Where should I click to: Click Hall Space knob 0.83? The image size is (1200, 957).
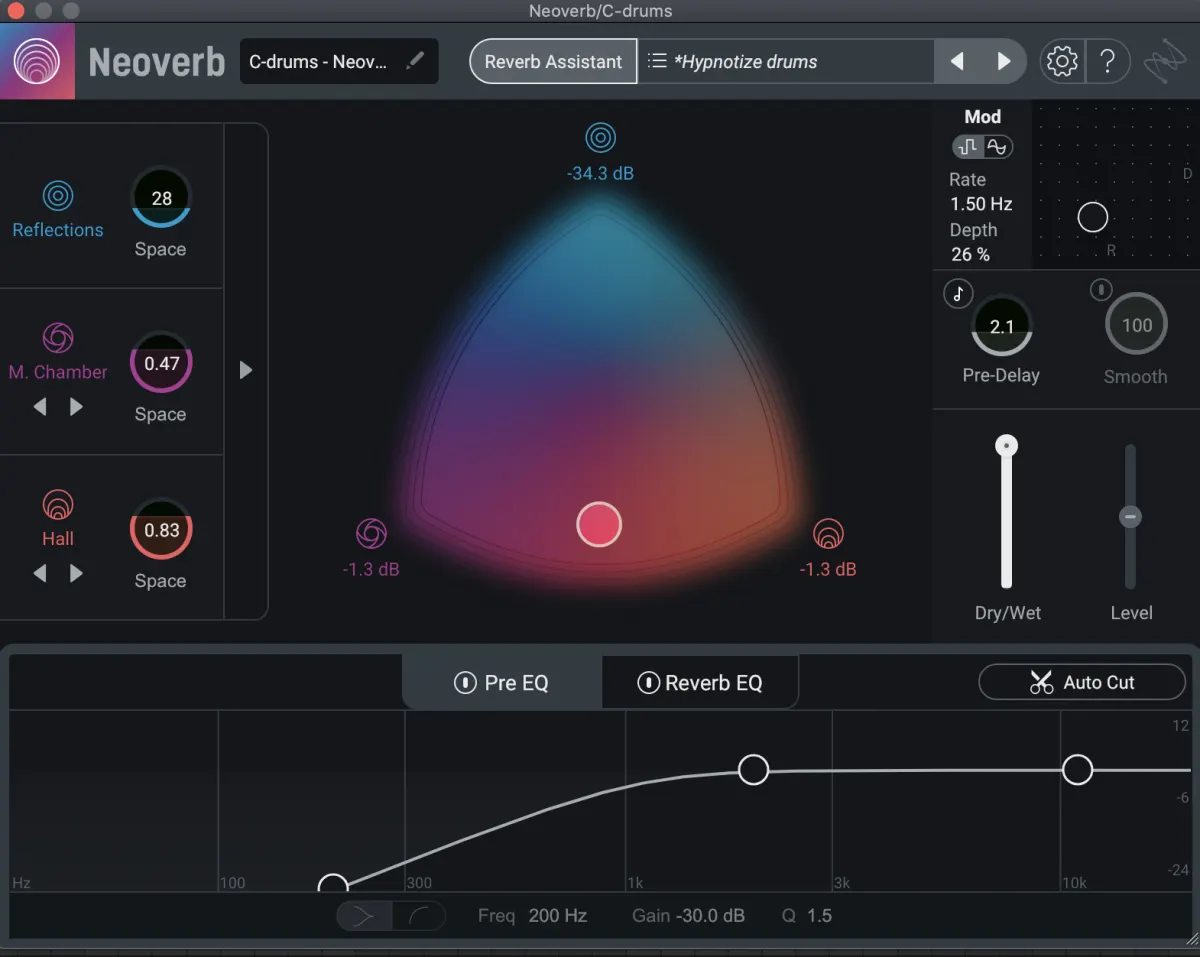(x=161, y=530)
